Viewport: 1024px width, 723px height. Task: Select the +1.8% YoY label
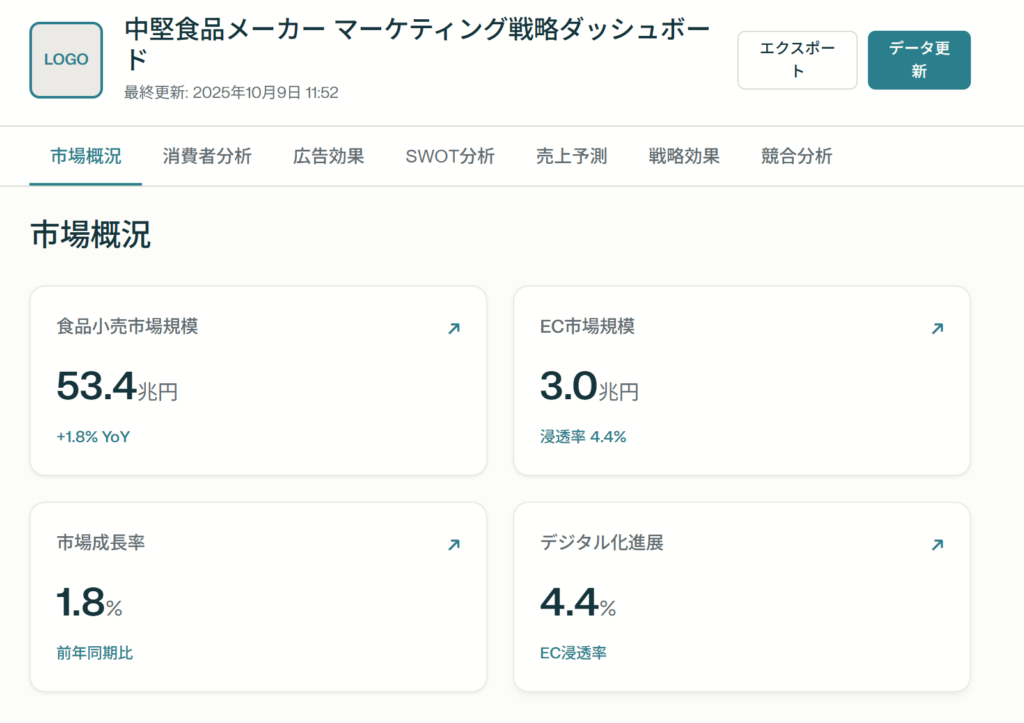pos(93,437)
